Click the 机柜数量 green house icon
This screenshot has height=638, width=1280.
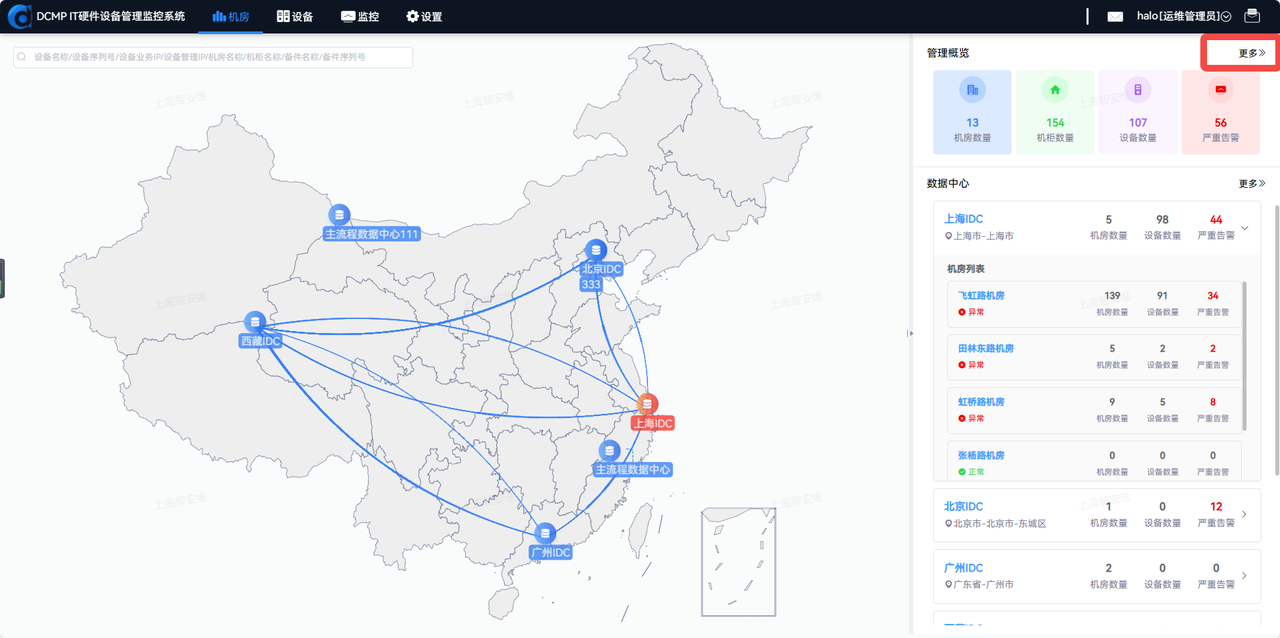tap(1055, 90)
